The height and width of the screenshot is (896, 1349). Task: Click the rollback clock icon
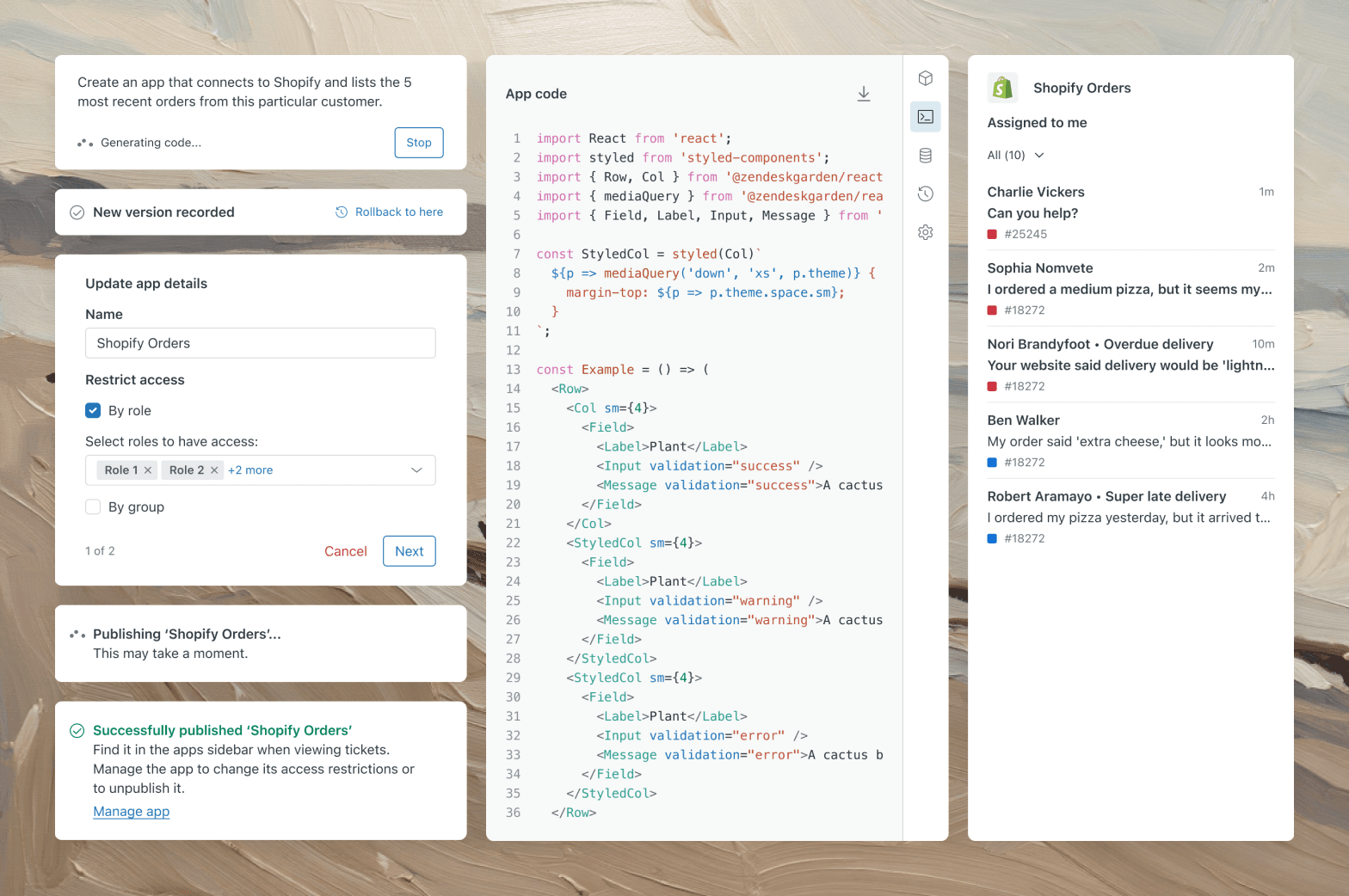coord(342,212)
